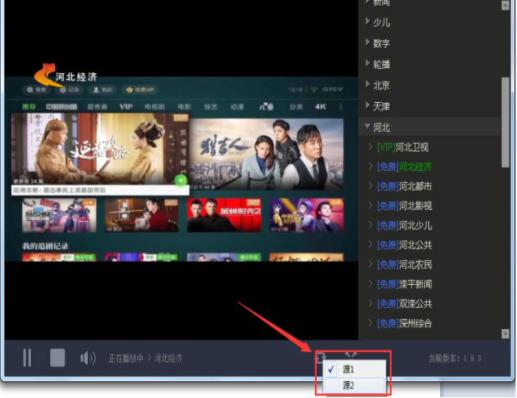Collapse the 河北 category arrow
This screenshot has height=398, width=517.
tap(367, 126)
